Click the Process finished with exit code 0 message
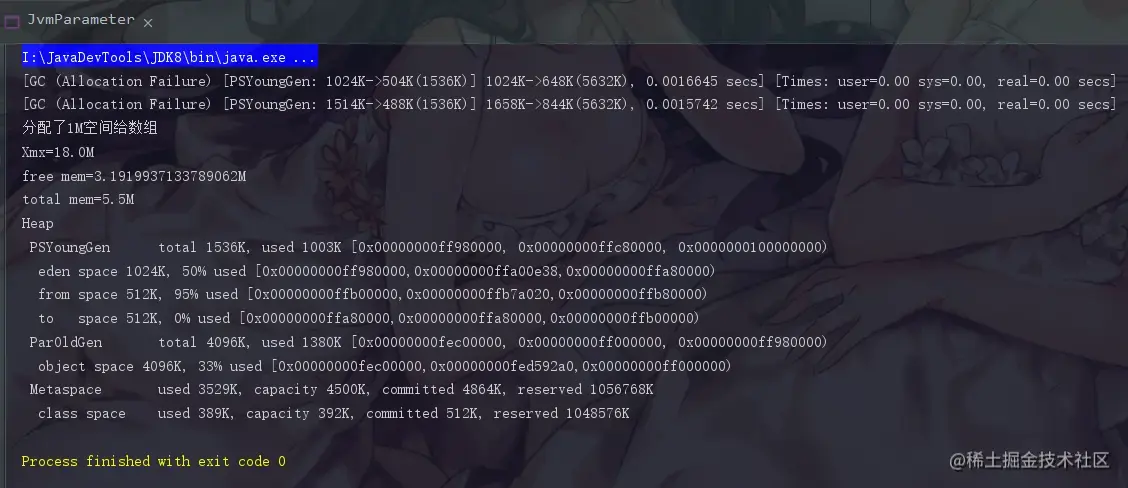Viewport: 1128px width, 488px height. 154,461
